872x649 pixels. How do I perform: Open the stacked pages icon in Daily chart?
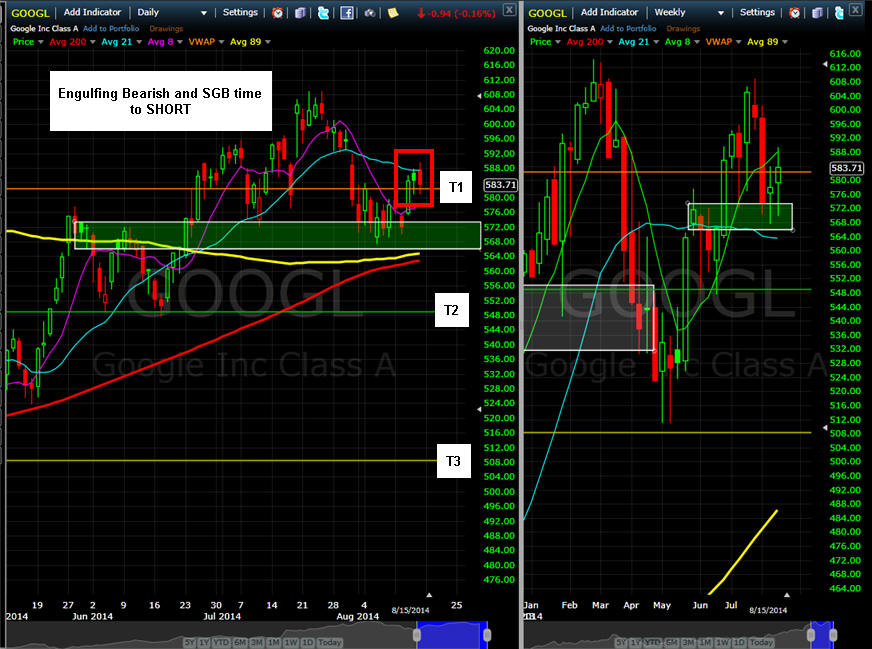click(x=300, y=12)
